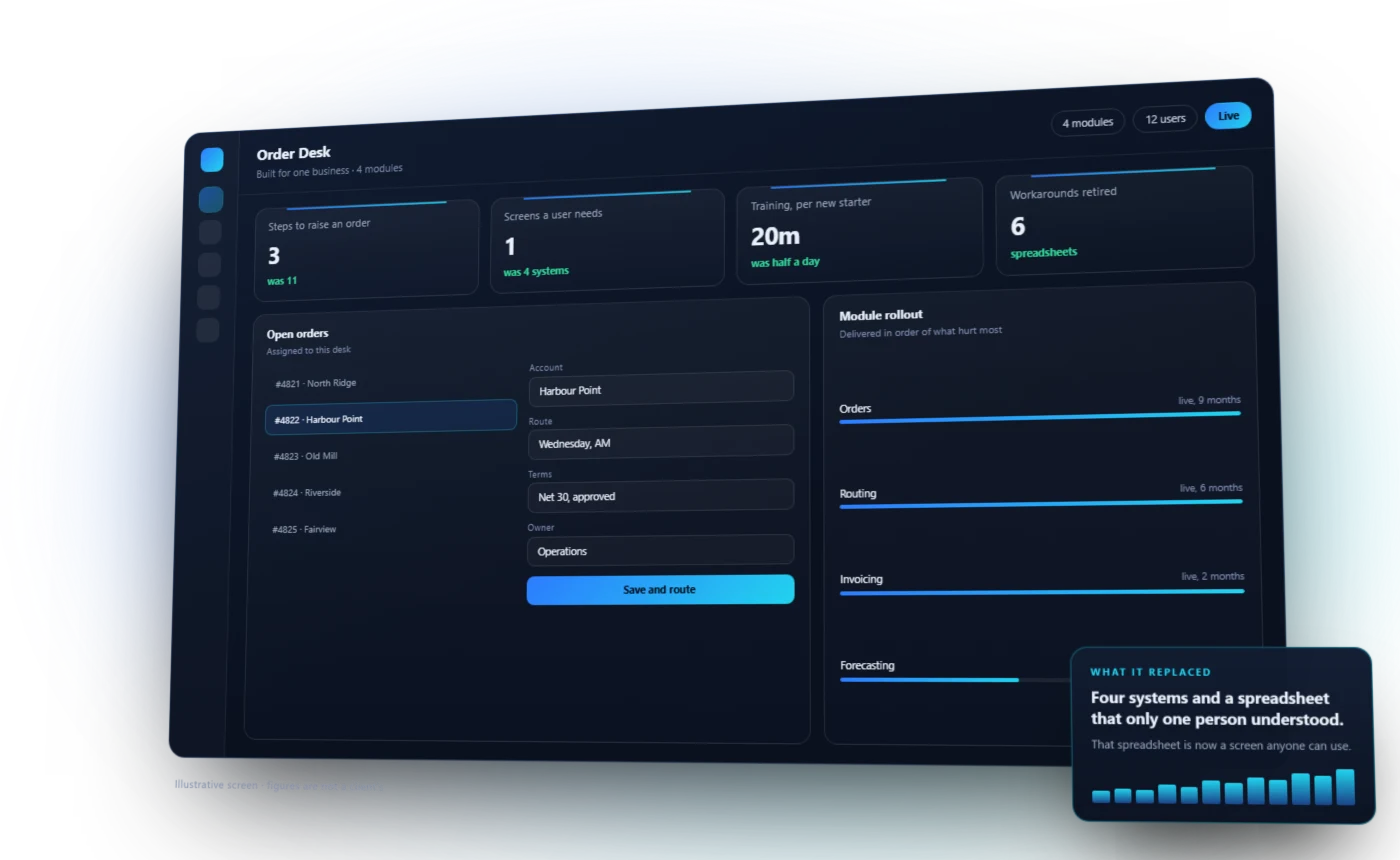Click the 'was 11' green text
Image resolution: width=1400 pixels, height=860 pixels.
point(282,281)
